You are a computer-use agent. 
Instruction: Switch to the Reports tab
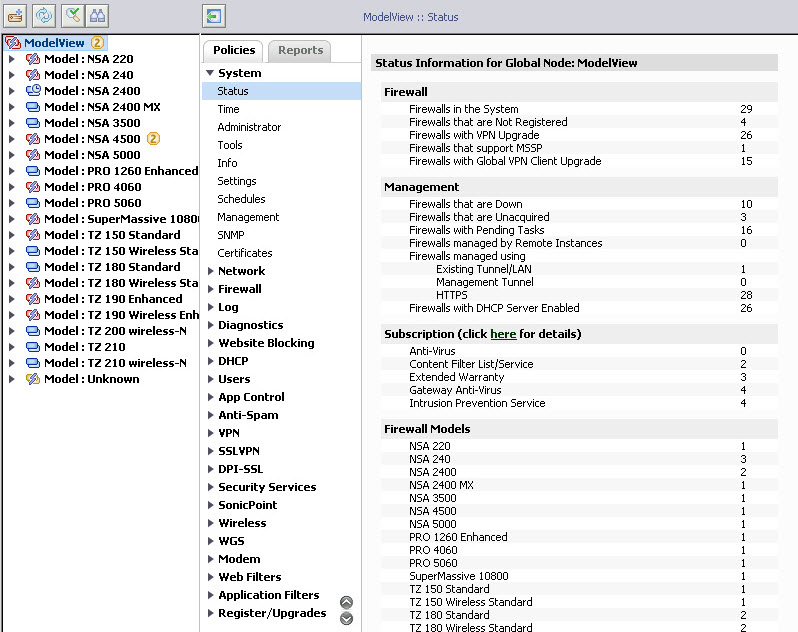click(x=300, y=50)
